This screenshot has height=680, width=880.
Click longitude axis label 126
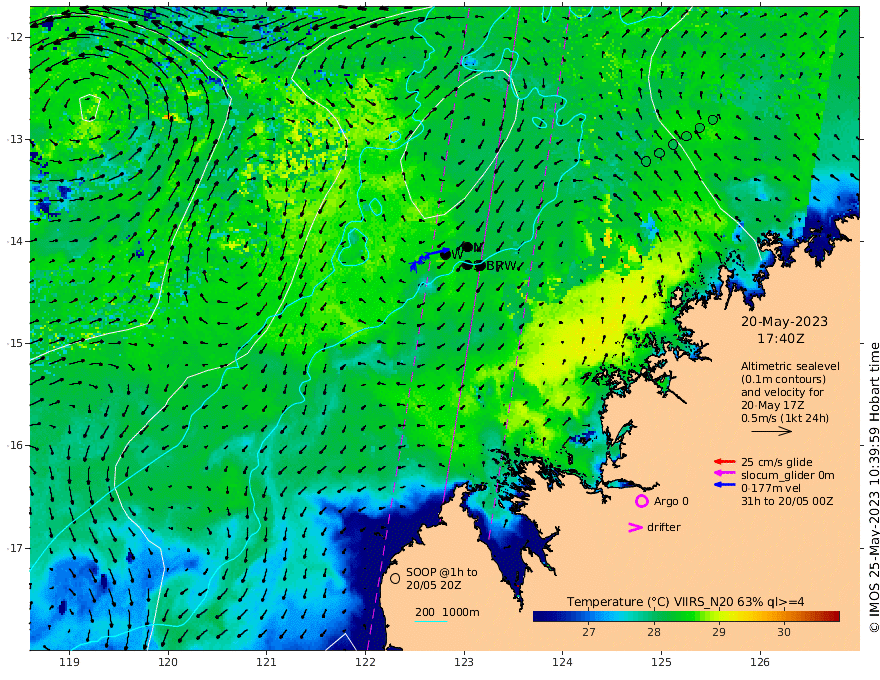tap(760, 663)
